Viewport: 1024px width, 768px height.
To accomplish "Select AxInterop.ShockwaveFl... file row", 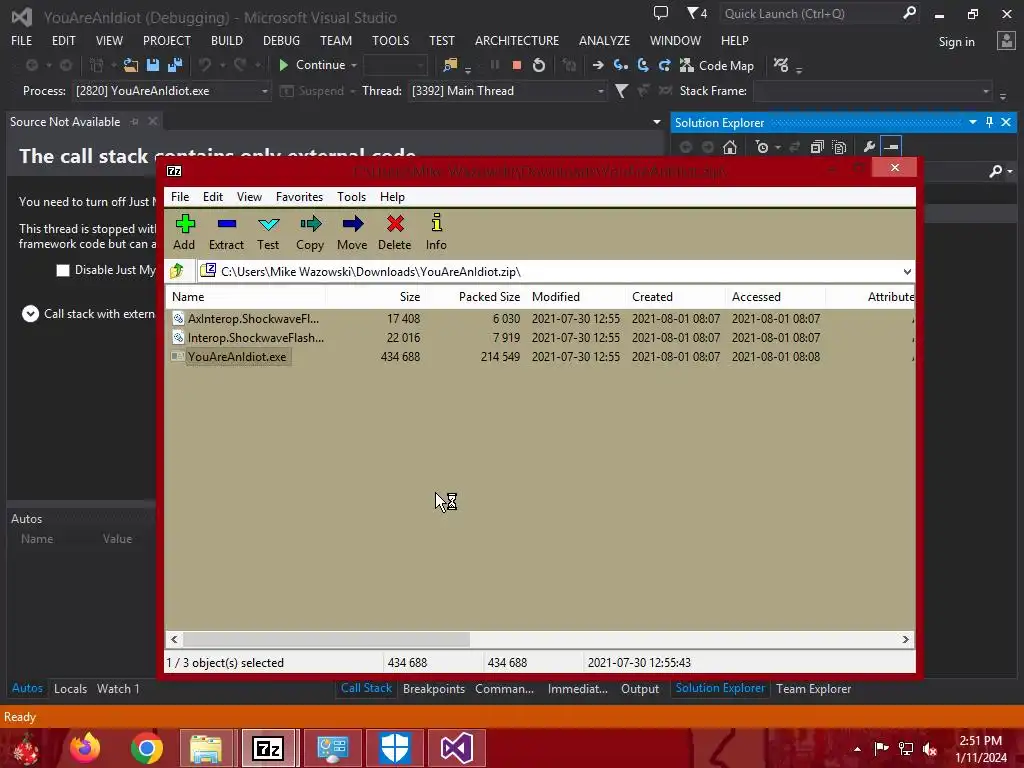I will (x=539, y=319).
